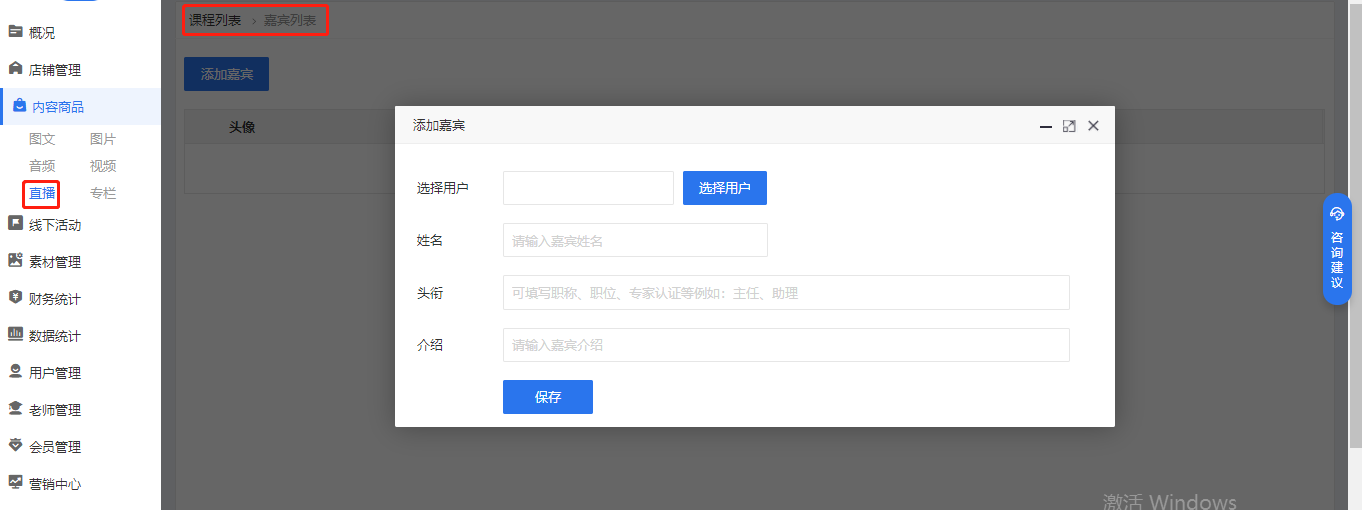
Task: Open 专栏 submenu item
Action: (103, 193)
